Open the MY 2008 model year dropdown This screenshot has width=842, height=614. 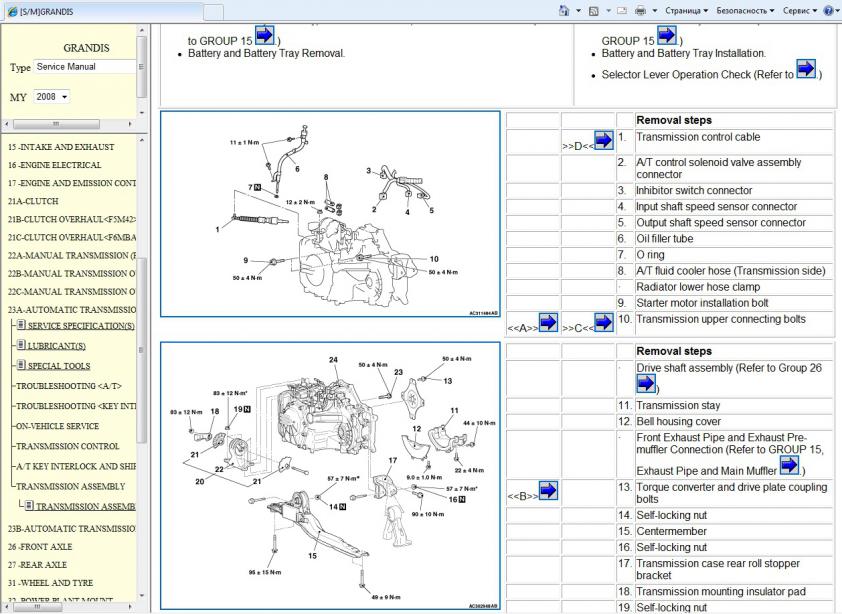click(x=52, y=97)
